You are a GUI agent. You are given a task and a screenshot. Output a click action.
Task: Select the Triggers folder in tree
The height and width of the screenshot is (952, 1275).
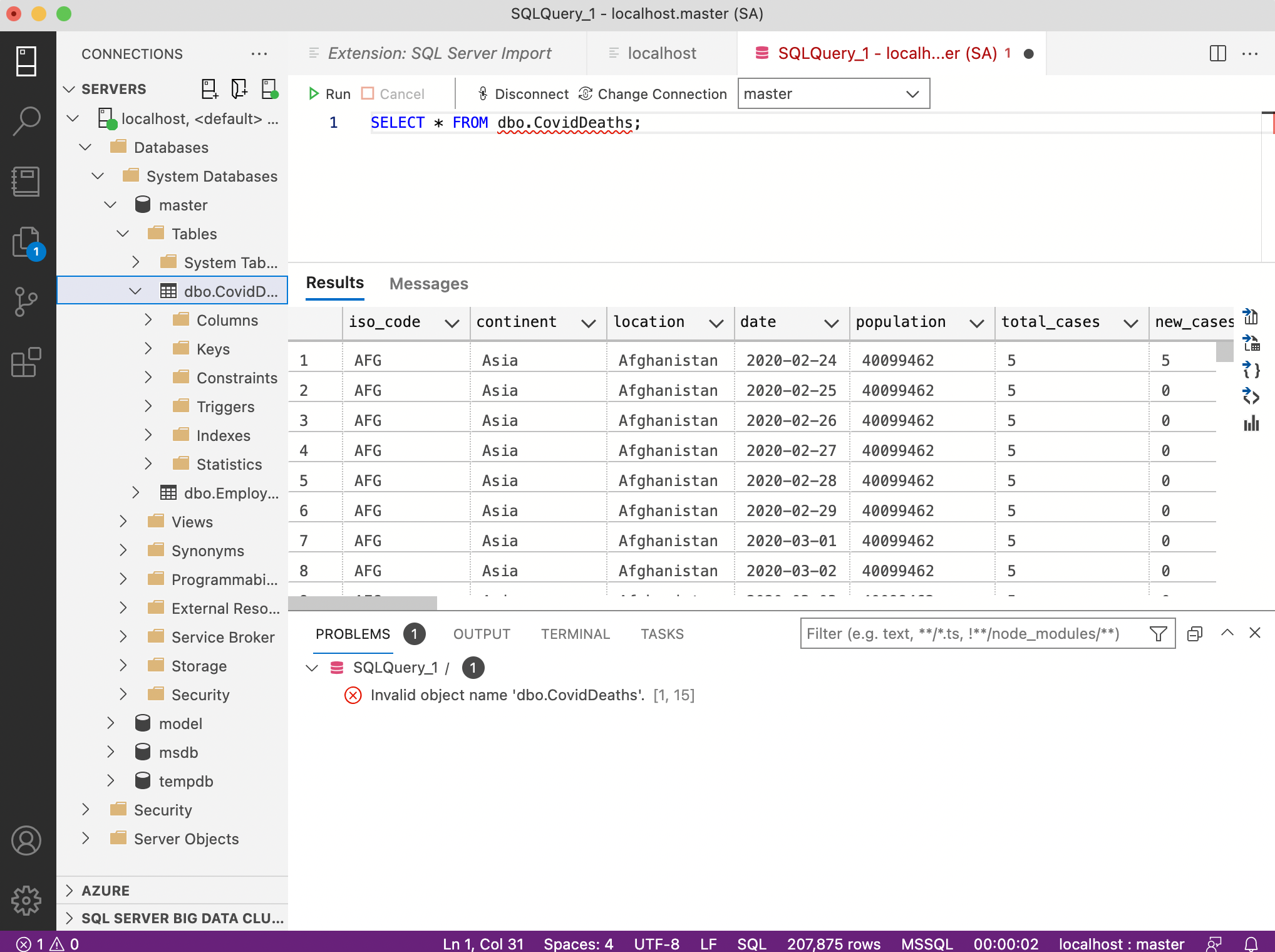pyautogui.click(x=225, y=406)
